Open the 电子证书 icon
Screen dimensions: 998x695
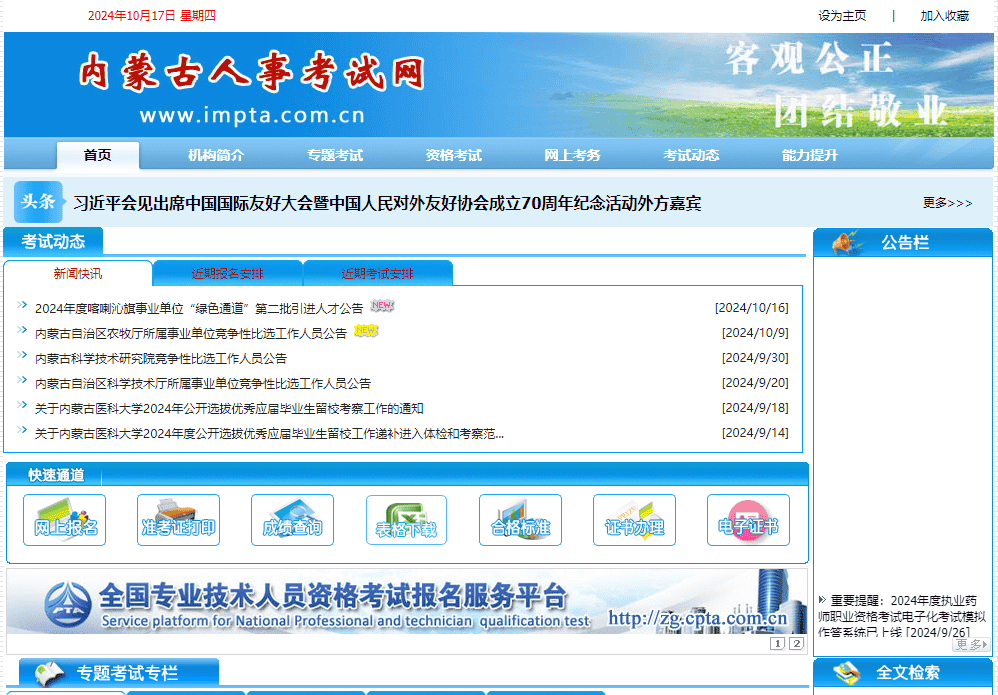tap(748, 520)
